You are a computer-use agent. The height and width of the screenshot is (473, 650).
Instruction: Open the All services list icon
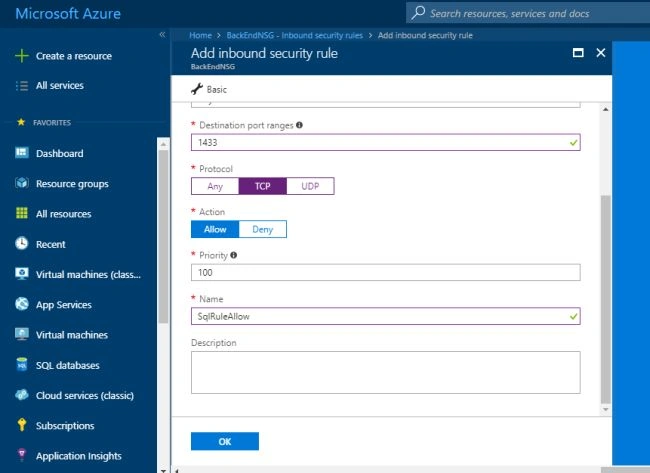click(22, 86)
